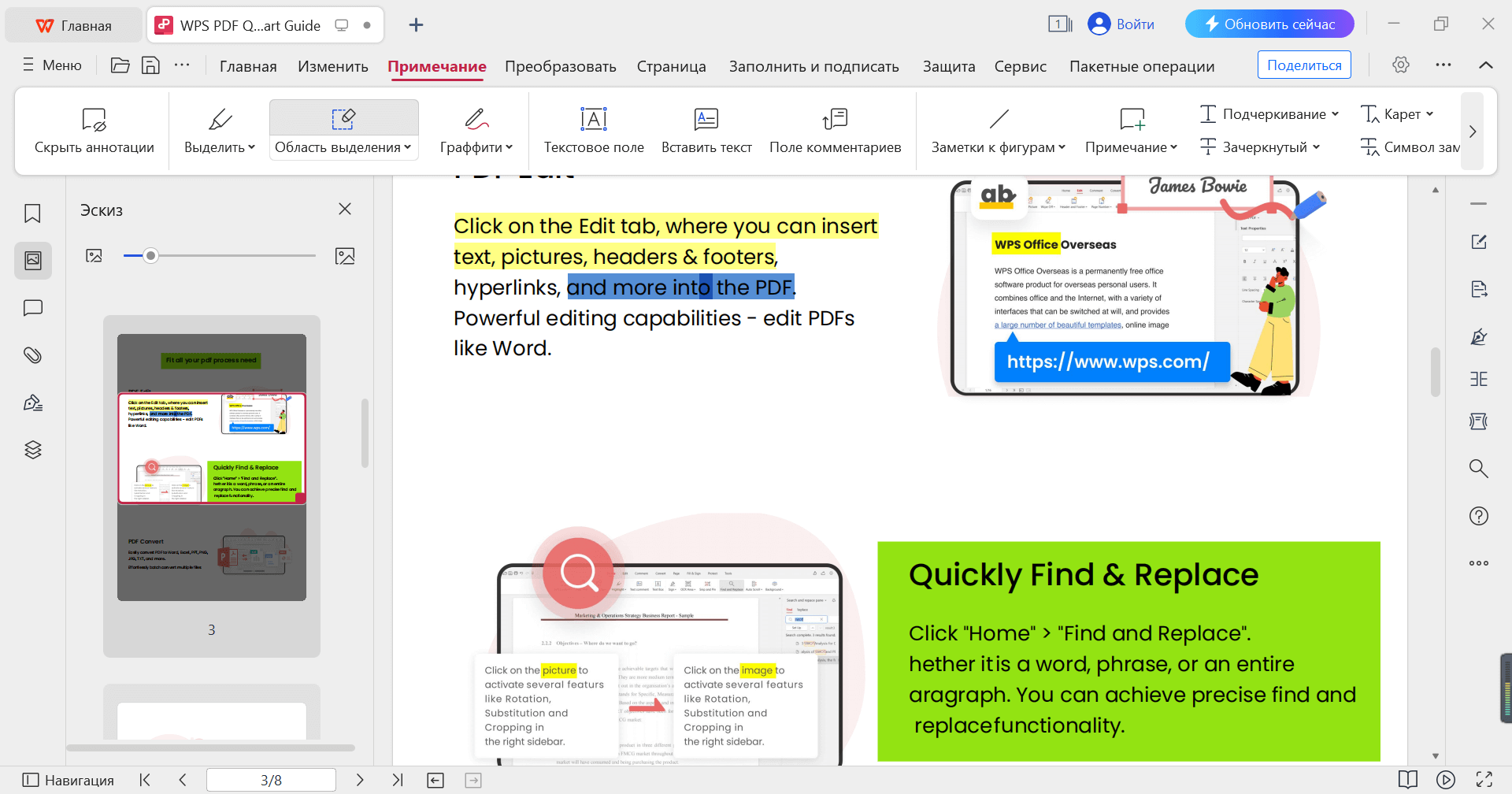Switch to the Convert (Преобразовать) tab
Screen dimensions: 1512x794
click(x=560, y=66)
